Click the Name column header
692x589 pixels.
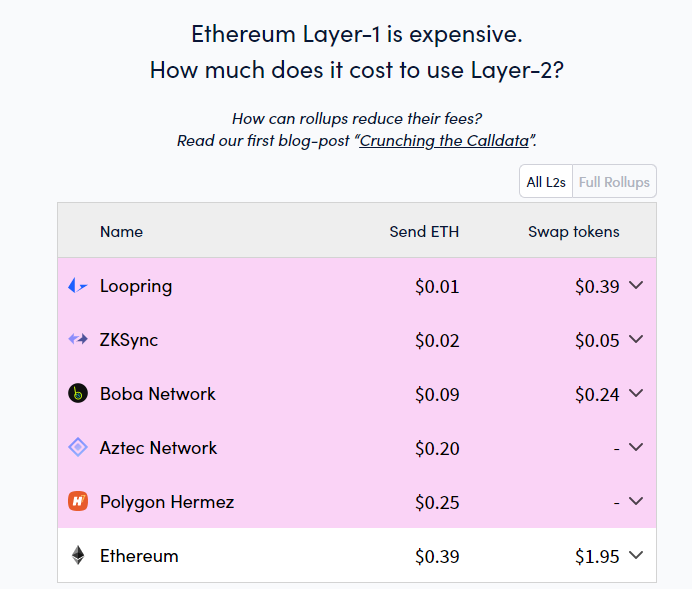121,232
